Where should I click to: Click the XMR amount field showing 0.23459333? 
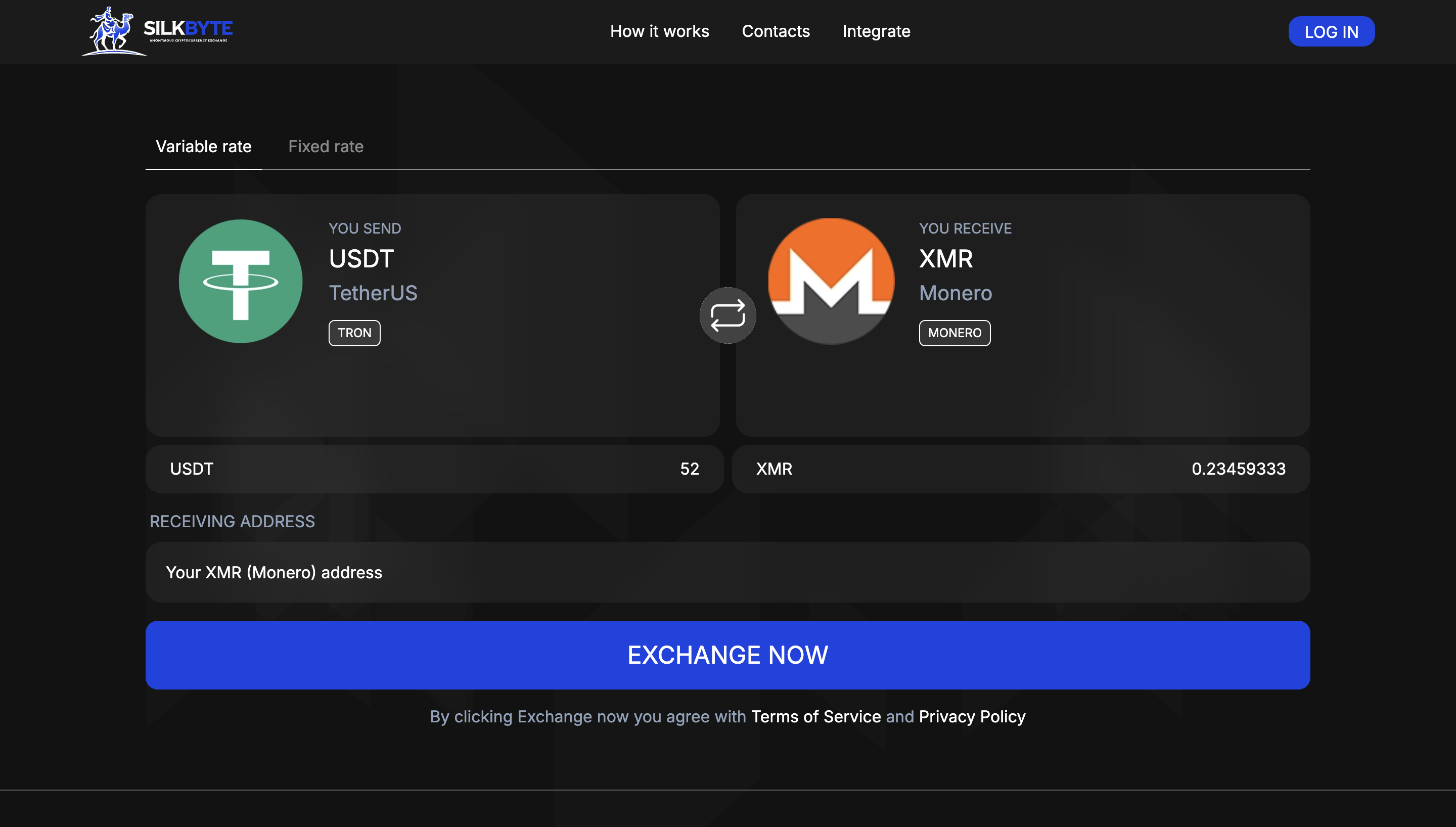point(1021,469)
